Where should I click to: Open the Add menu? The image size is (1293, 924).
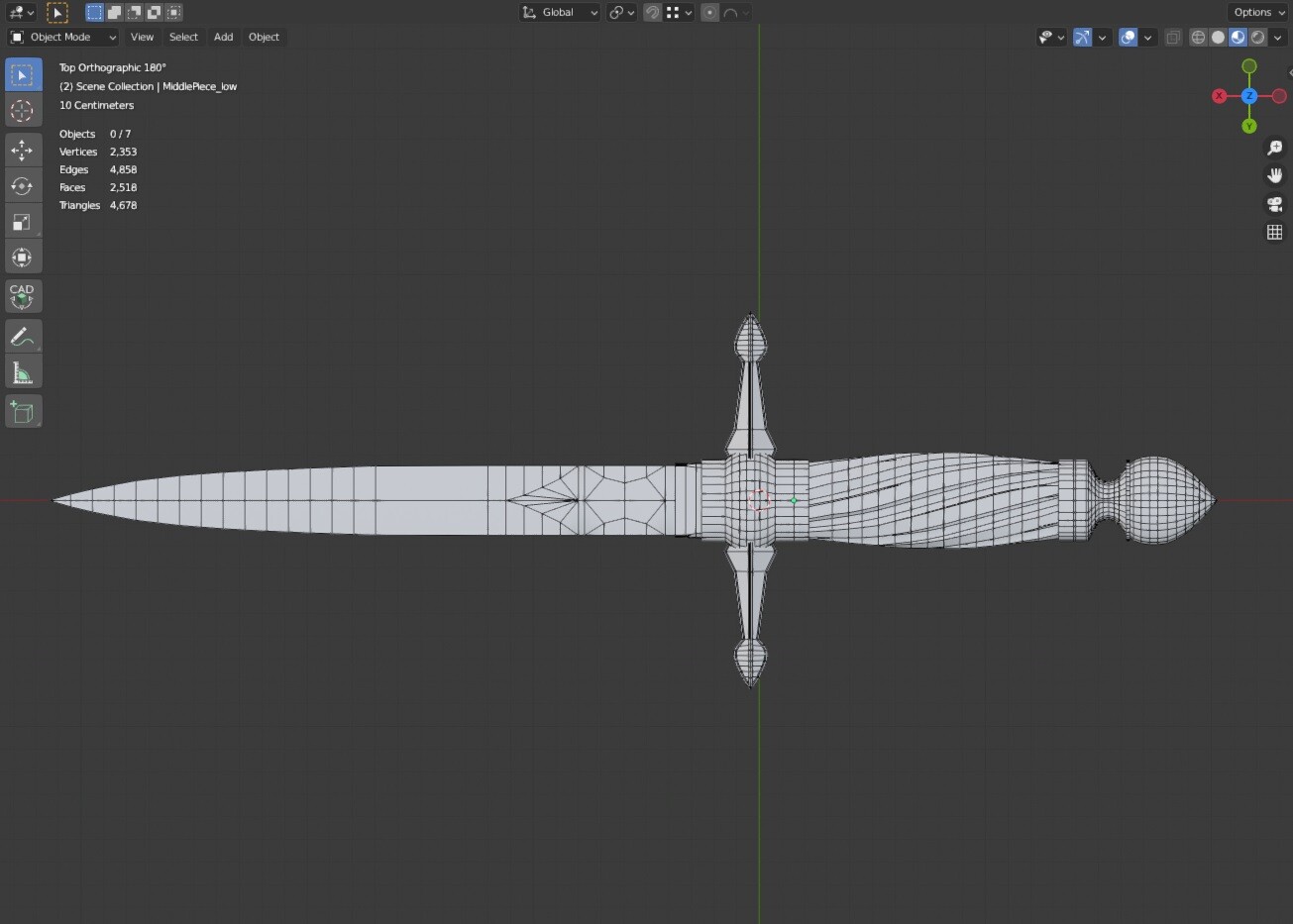223,37
